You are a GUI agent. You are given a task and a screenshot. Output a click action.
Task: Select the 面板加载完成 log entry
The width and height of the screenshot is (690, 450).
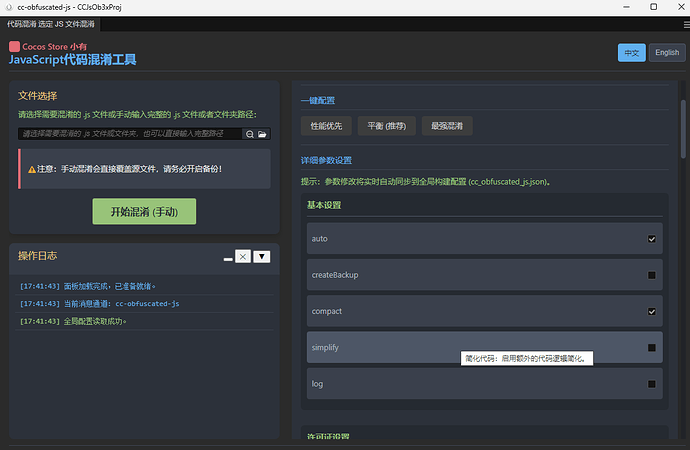[144, 286]
